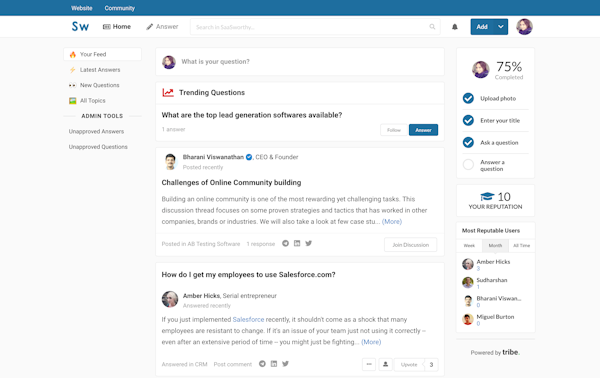Click the 1 answer text

tap(173, 129)
